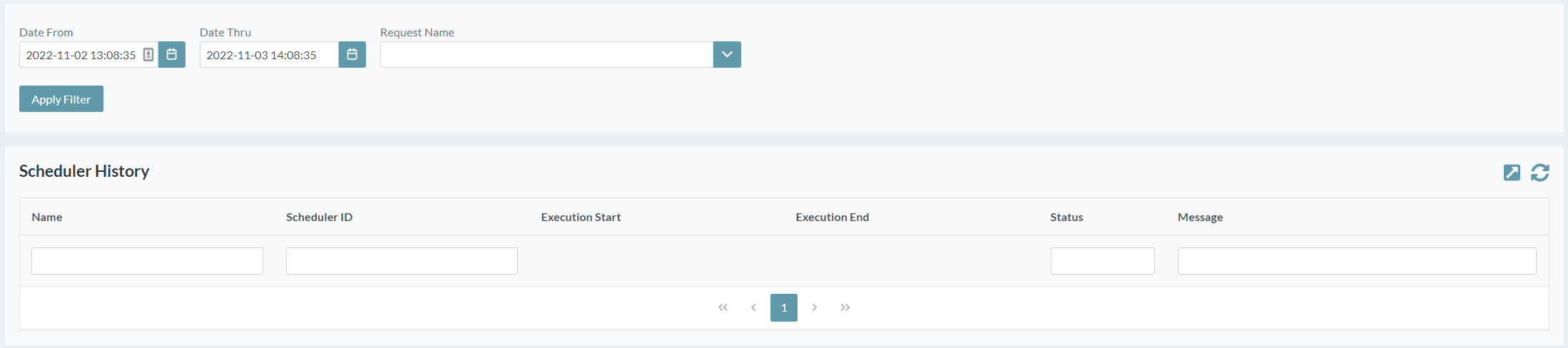Jump to the last results page

coord(845,307)
